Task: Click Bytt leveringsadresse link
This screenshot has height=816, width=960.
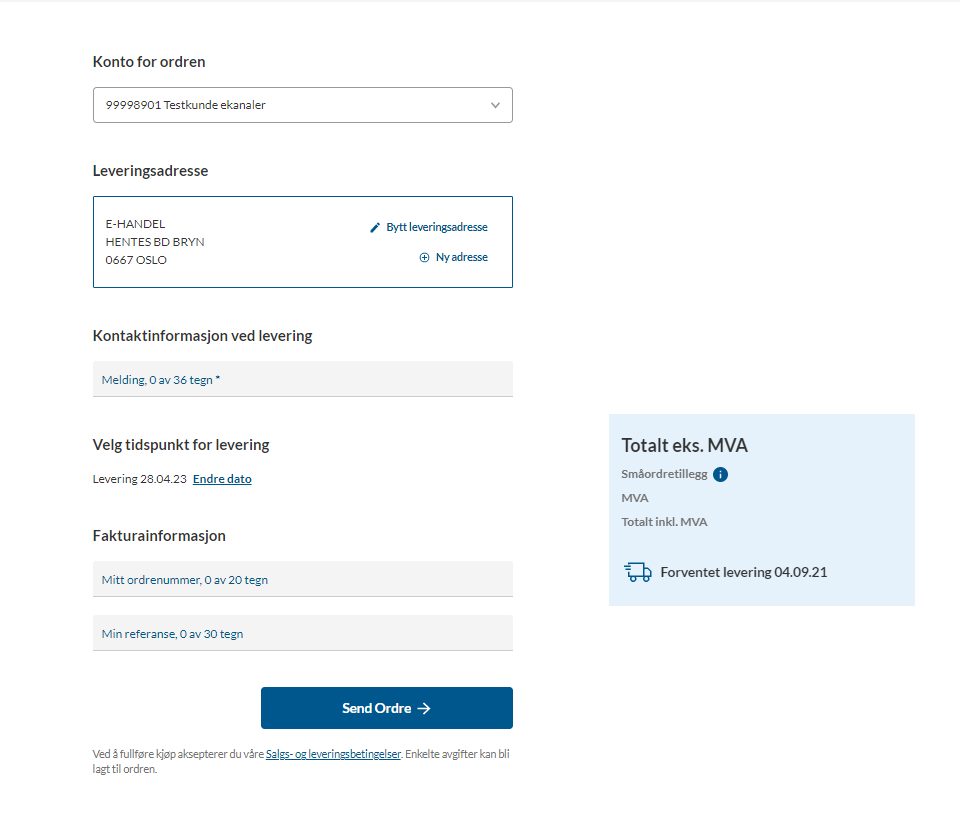Action: point(437,227)
